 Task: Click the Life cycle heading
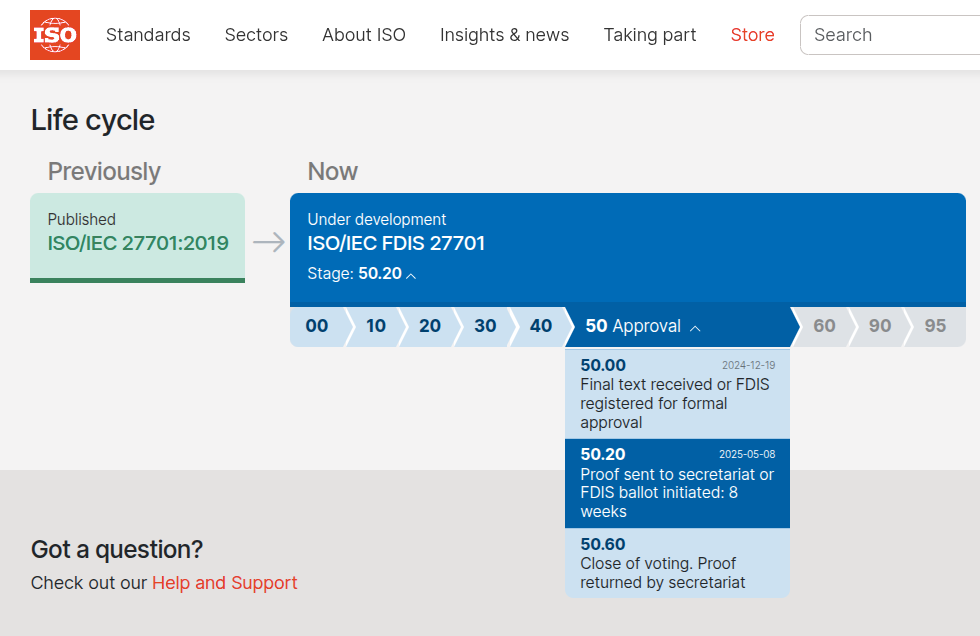(92, 120)
